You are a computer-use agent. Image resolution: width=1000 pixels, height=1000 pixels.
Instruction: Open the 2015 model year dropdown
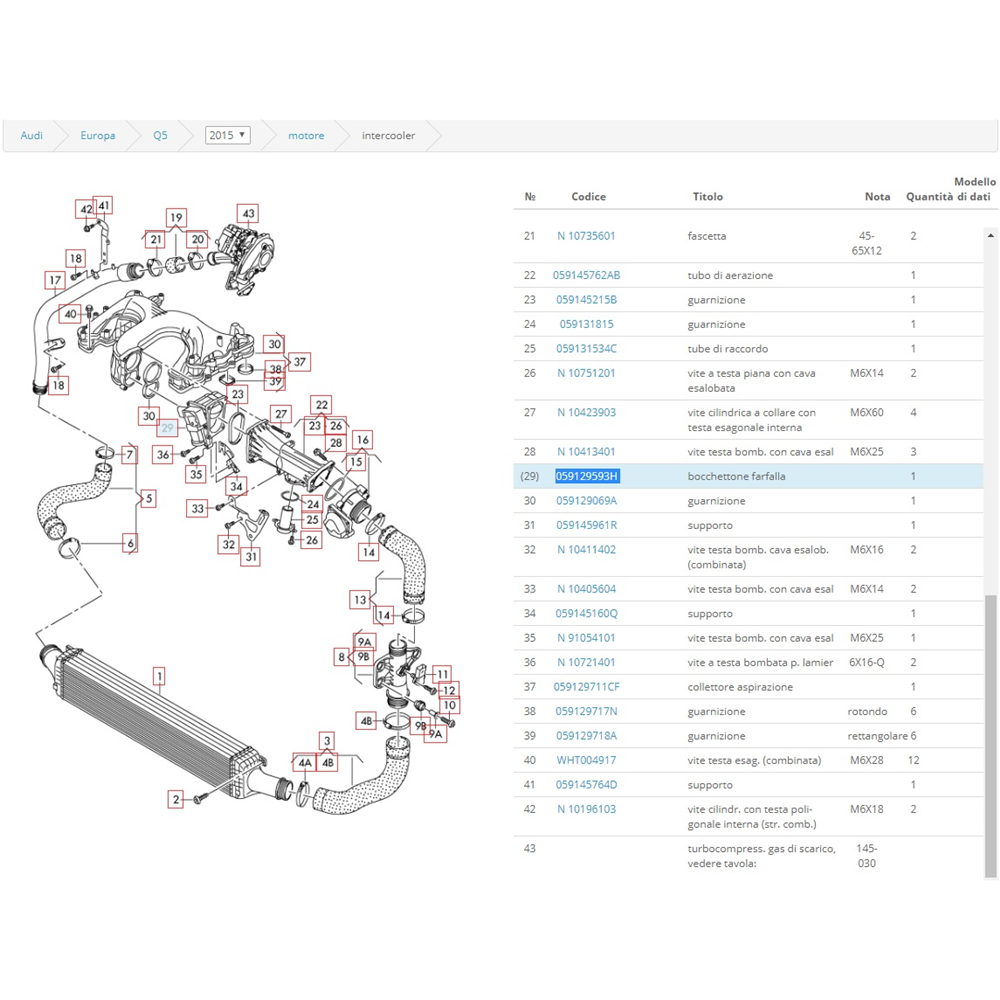227,135
